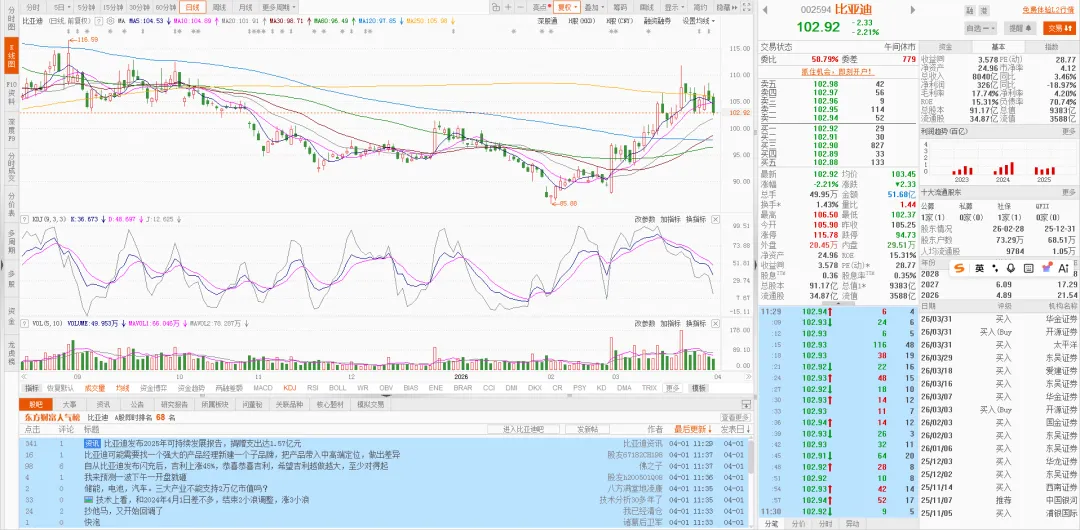The width and height of the screenshot is (1080, 530).
Task: Click 改参数 on KDJ panel
Action: [644, 219]
